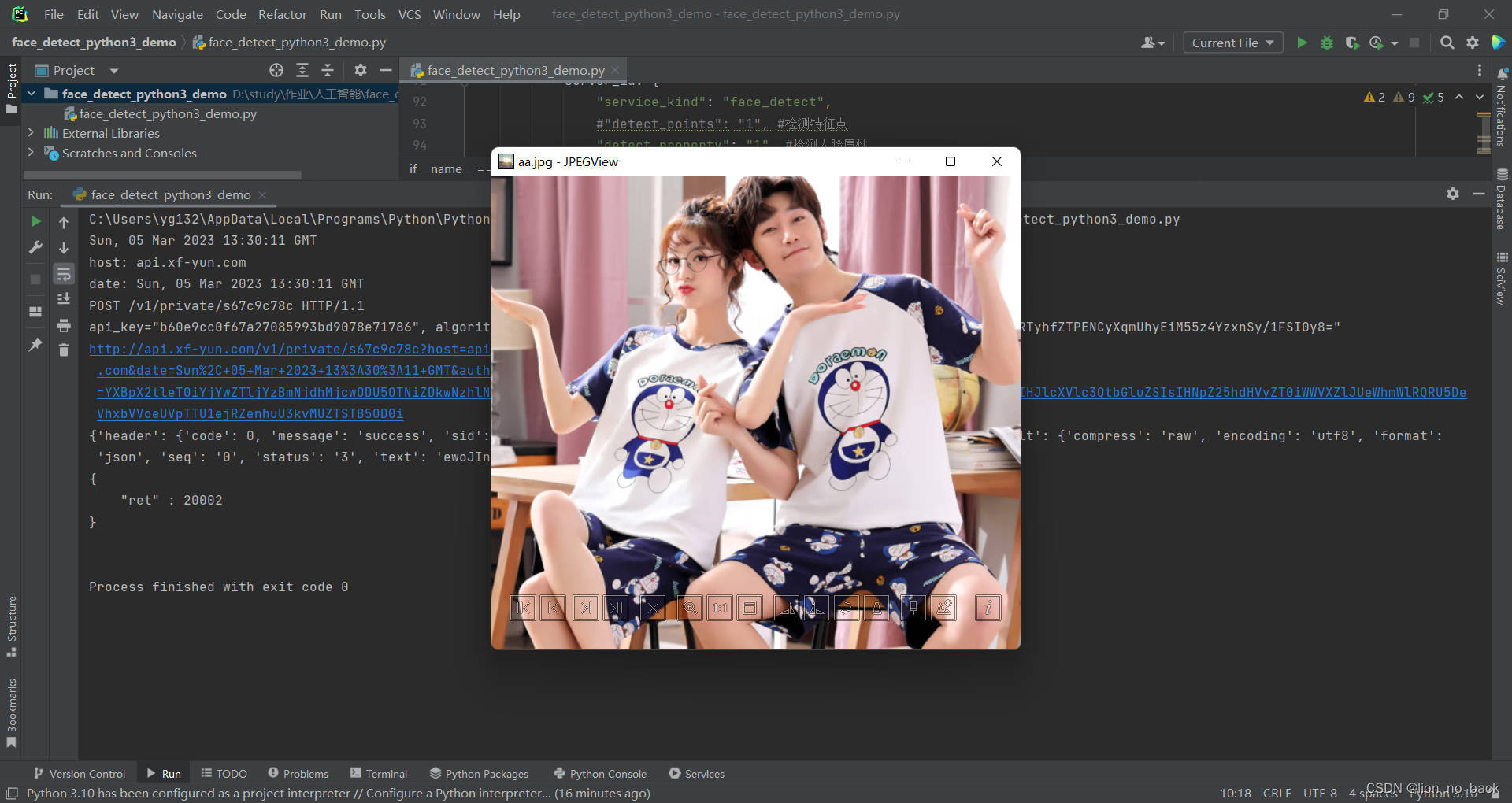Open Version Control tool window
The height and width of the screenshot is (803, 1512).
coord(80,774)
